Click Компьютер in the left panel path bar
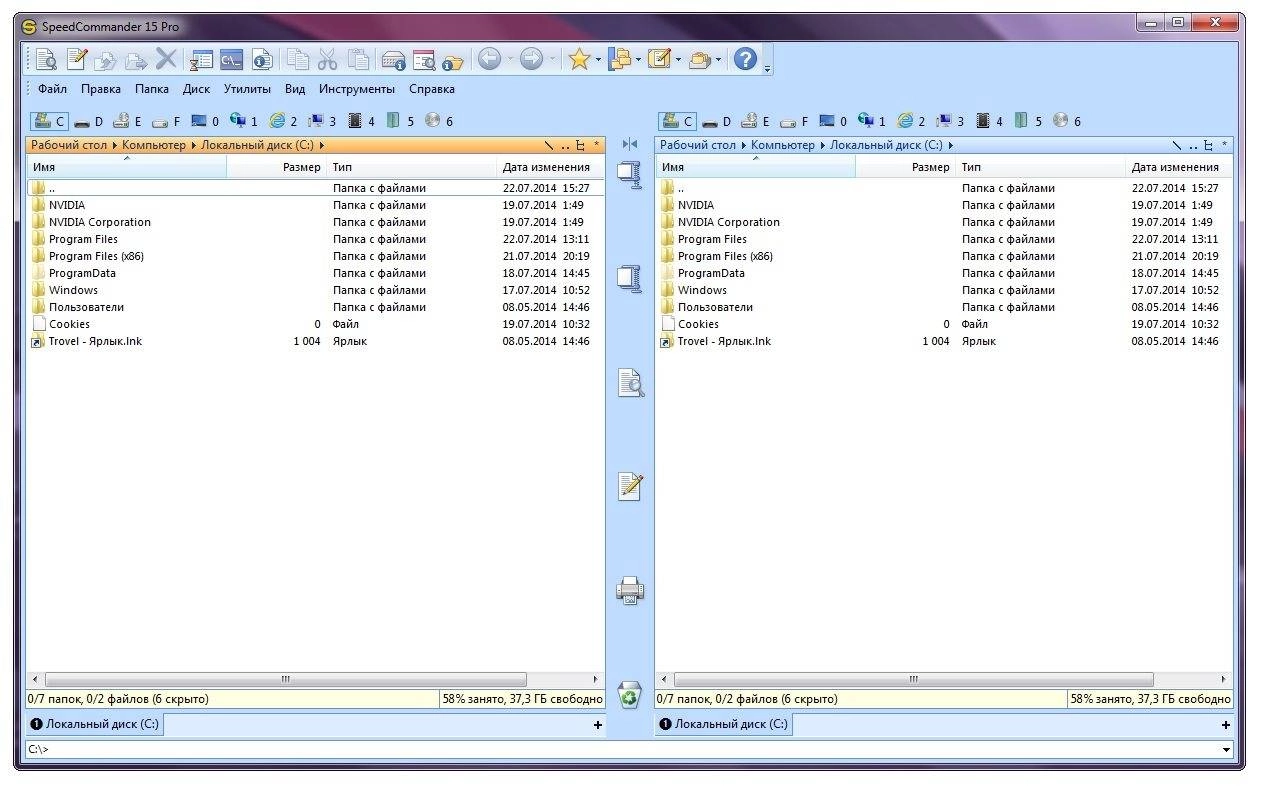Screen dimensions: 1263x790 point(154,145)
